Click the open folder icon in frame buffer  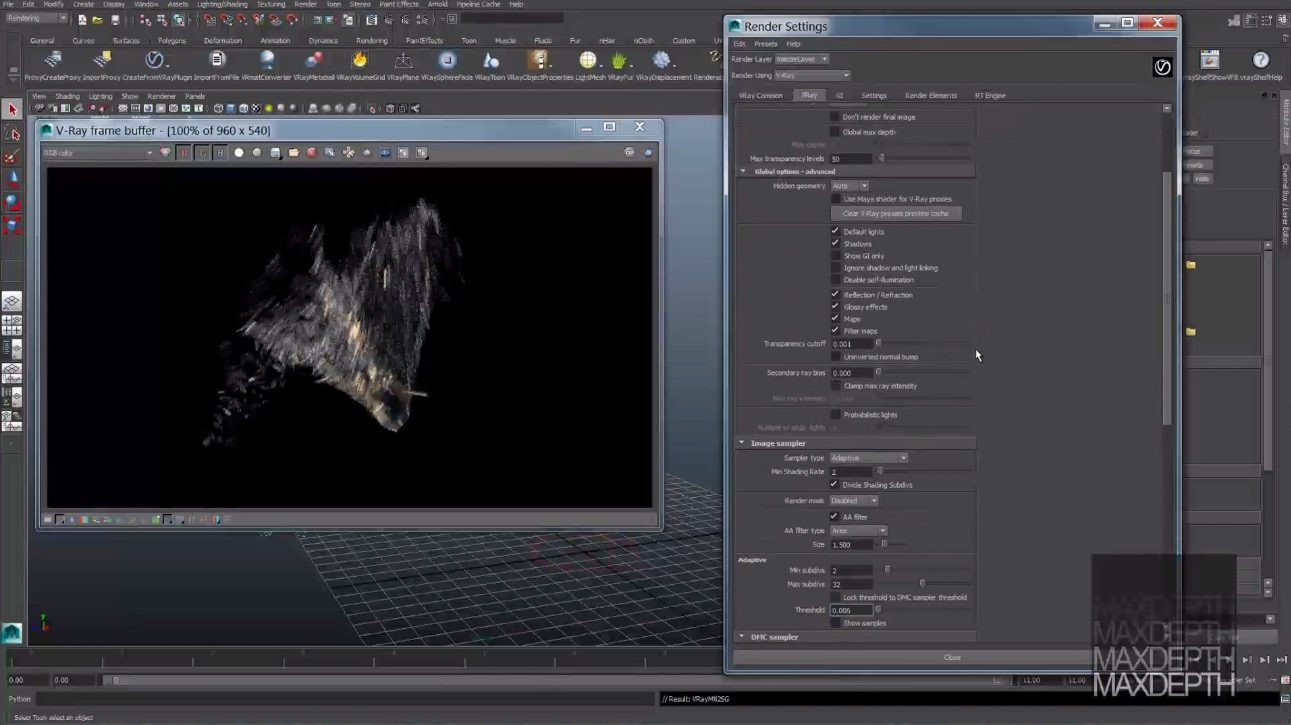pos(293,153)
